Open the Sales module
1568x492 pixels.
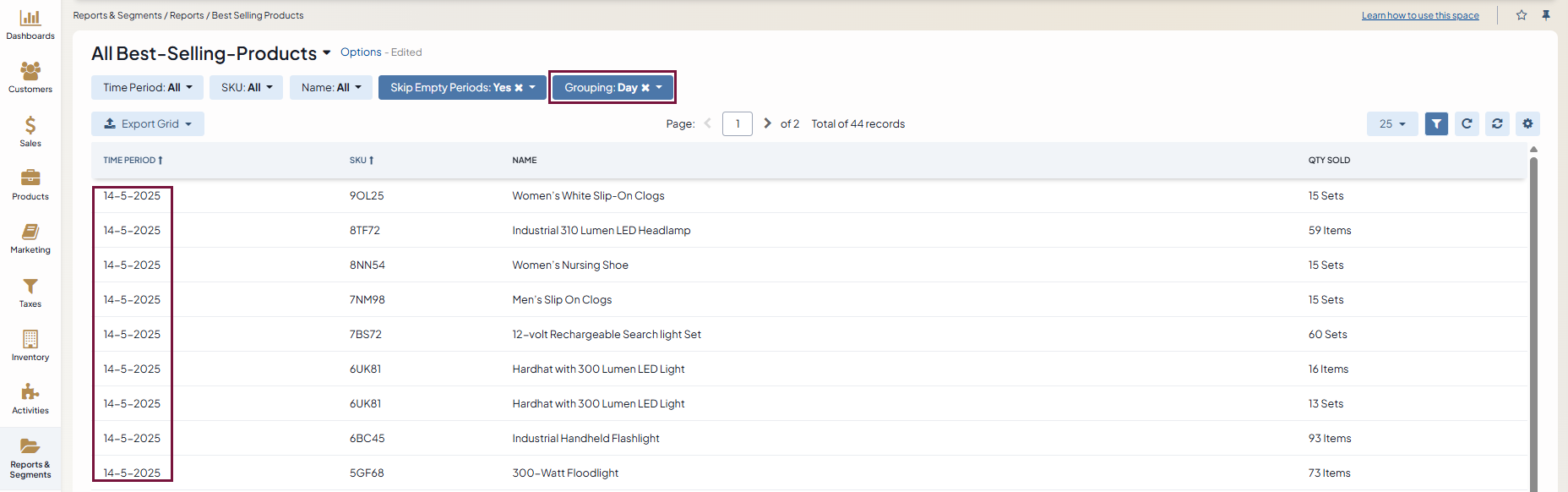pyautogui.click(x=30, y=132)
